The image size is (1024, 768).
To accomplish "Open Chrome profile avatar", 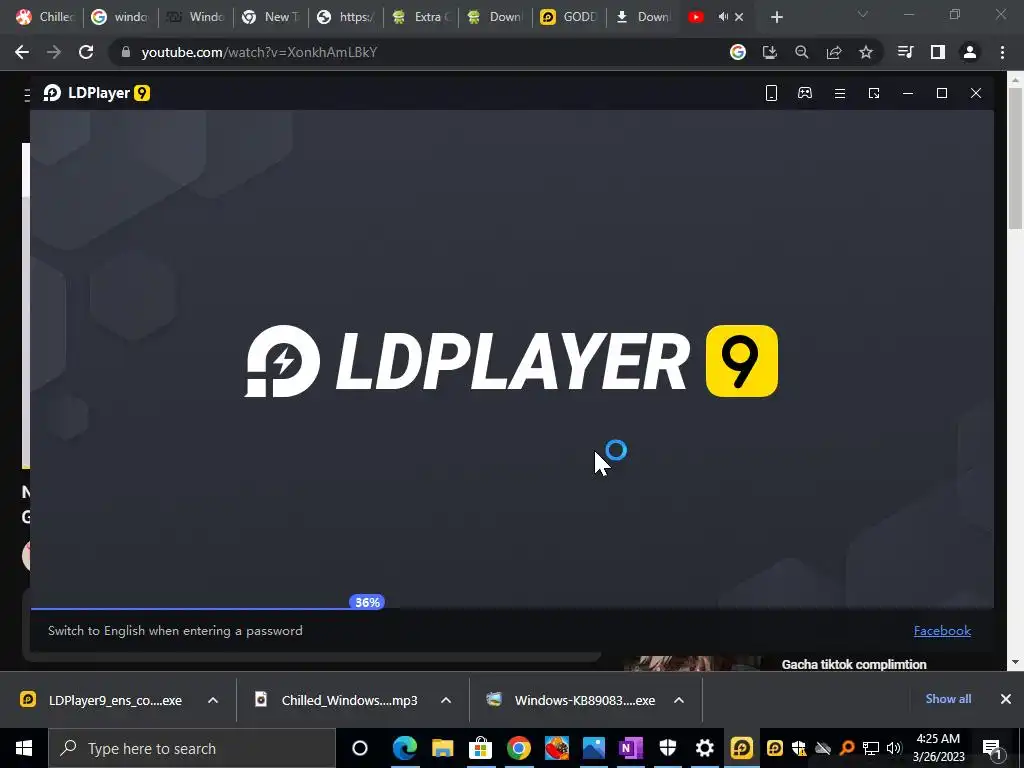I will click(x=970, y=52).
